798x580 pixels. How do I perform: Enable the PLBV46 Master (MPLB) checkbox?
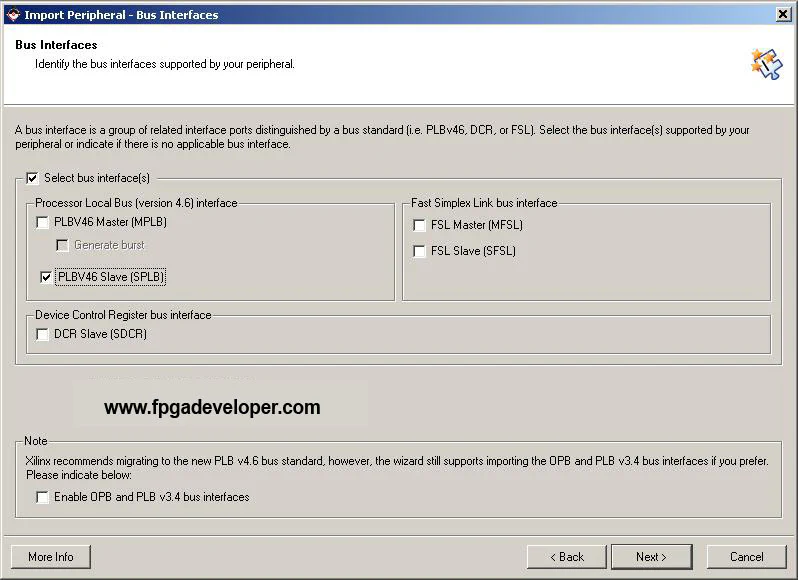click(x=43, y=223)
